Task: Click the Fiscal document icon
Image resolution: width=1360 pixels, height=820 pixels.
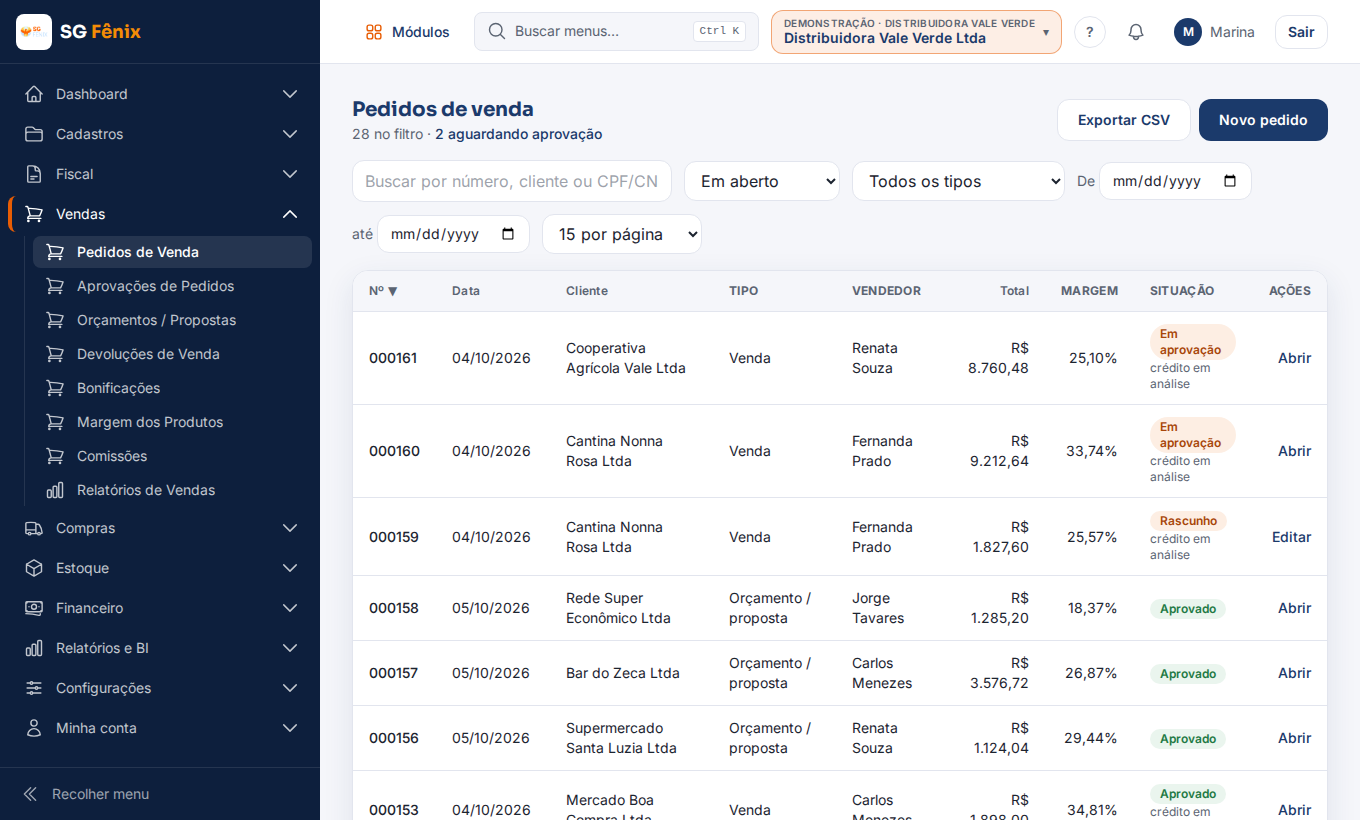Action: tap(34, 174)
